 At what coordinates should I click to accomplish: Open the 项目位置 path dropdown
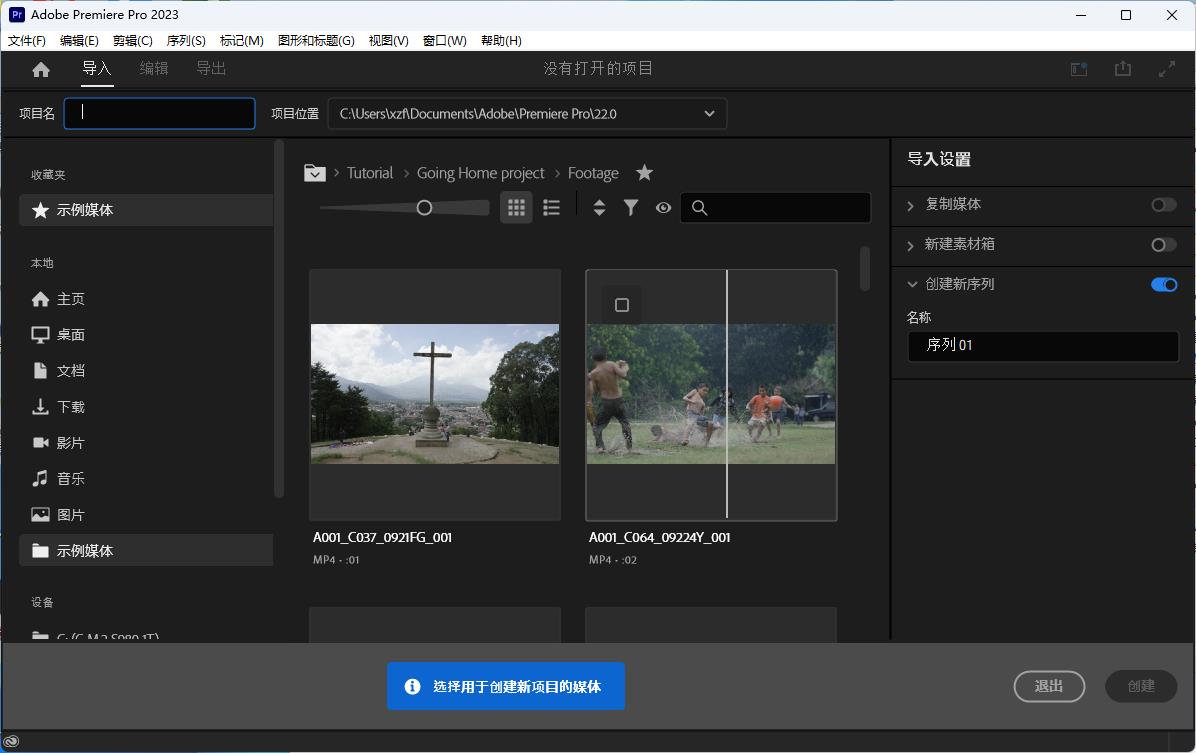(x=527, y=114)
